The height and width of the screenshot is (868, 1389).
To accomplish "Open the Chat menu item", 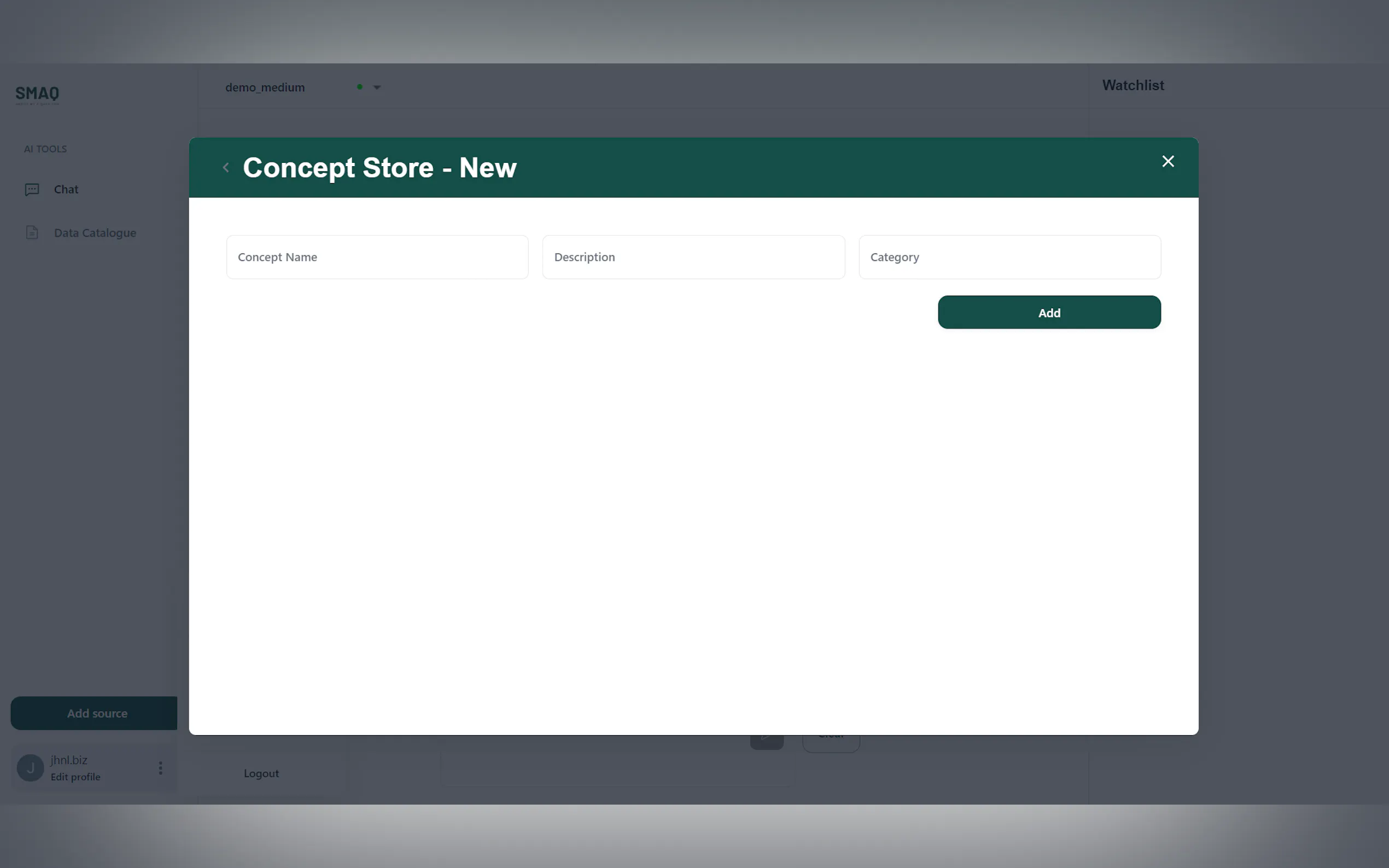I will (x=66, y=190).
